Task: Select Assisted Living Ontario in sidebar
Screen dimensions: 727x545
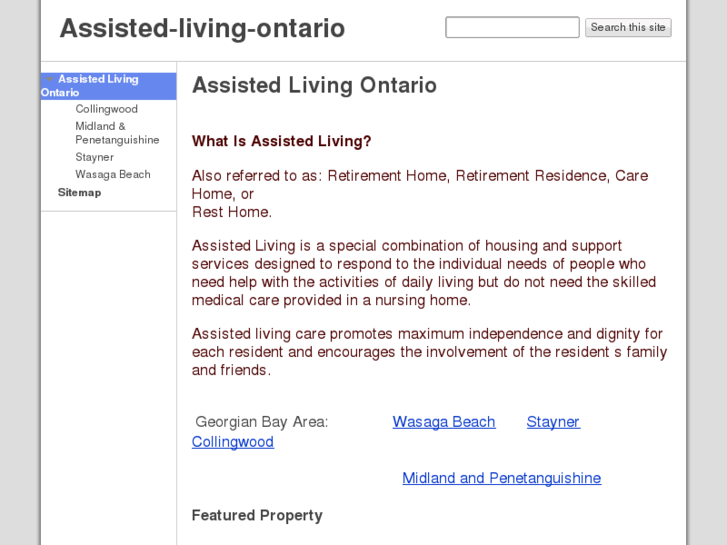Action: tap(98, 79)
